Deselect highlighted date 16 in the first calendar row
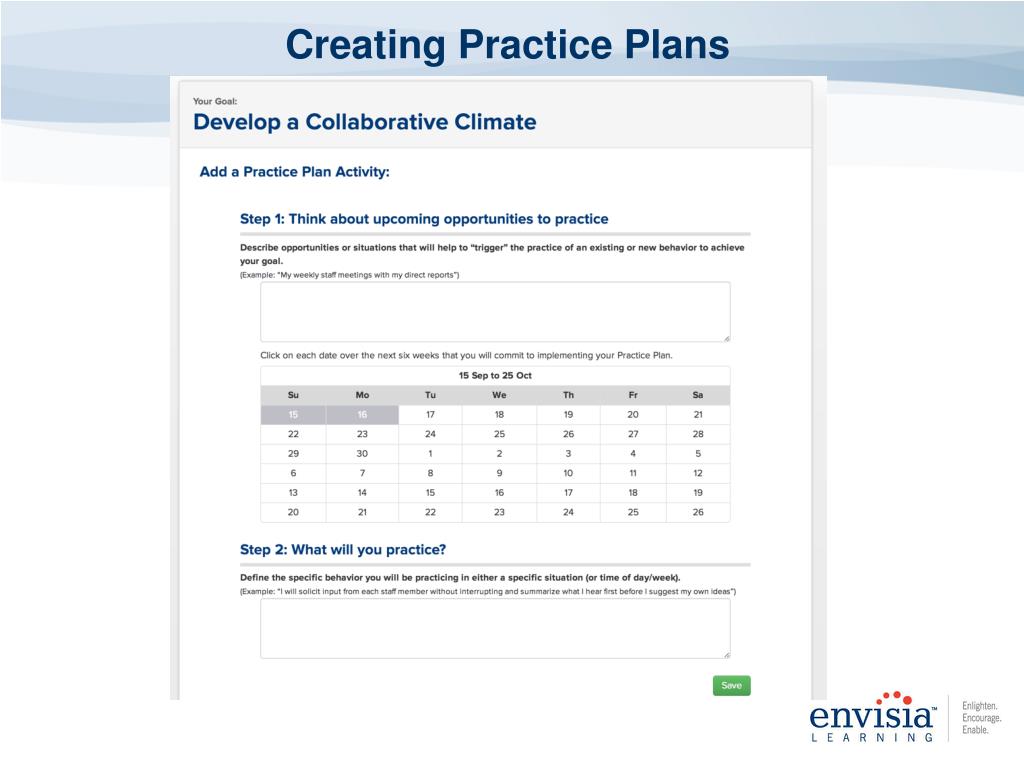 tap(362, 415)
